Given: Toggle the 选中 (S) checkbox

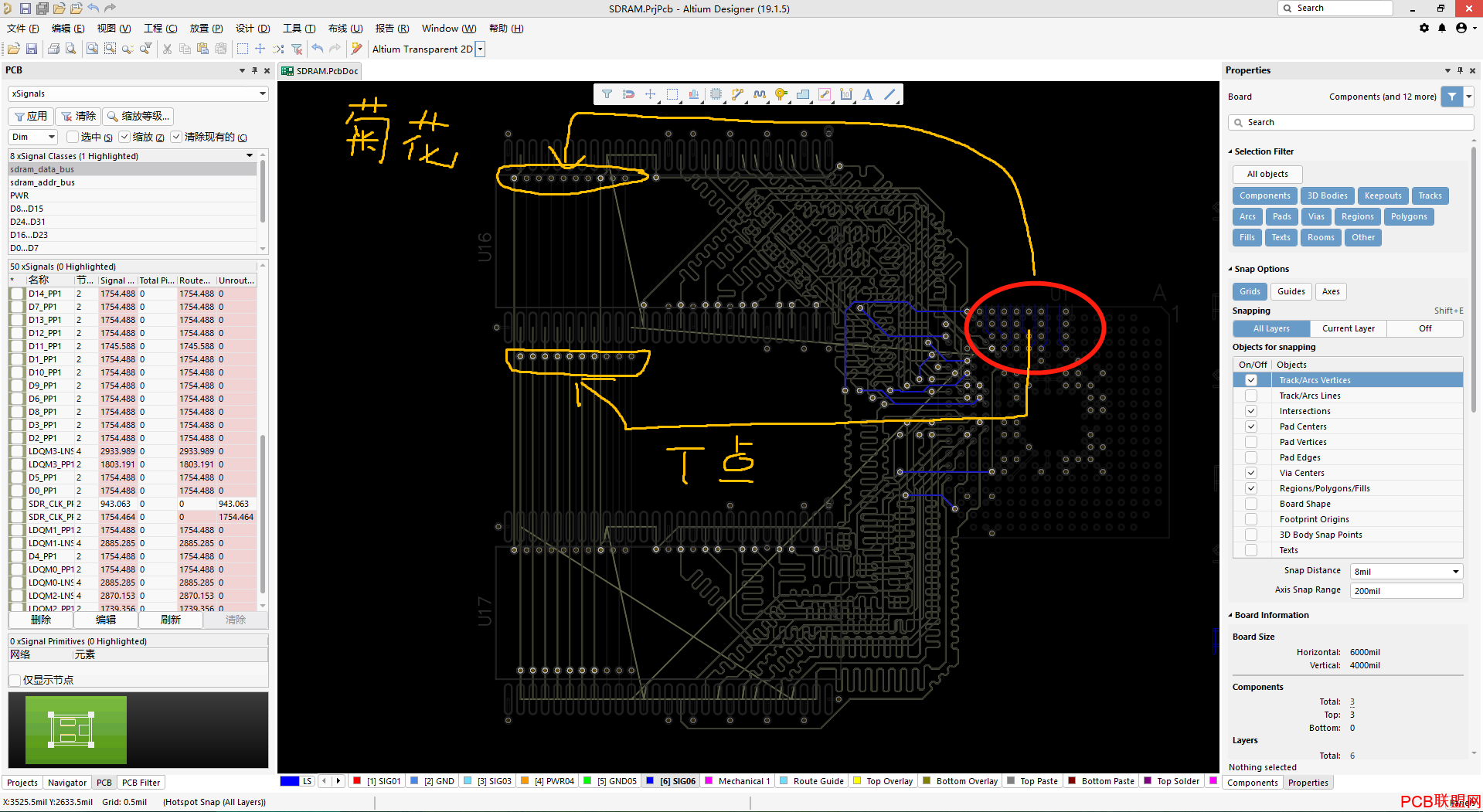Looking at the screenshot, I should click(73, 137).
